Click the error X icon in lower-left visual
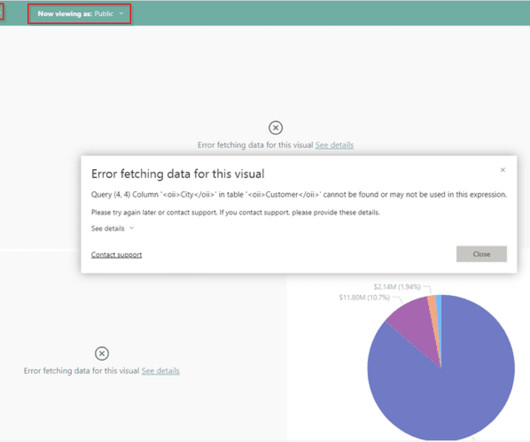This screenshot has width=530, height=442. tap(102, 353)
